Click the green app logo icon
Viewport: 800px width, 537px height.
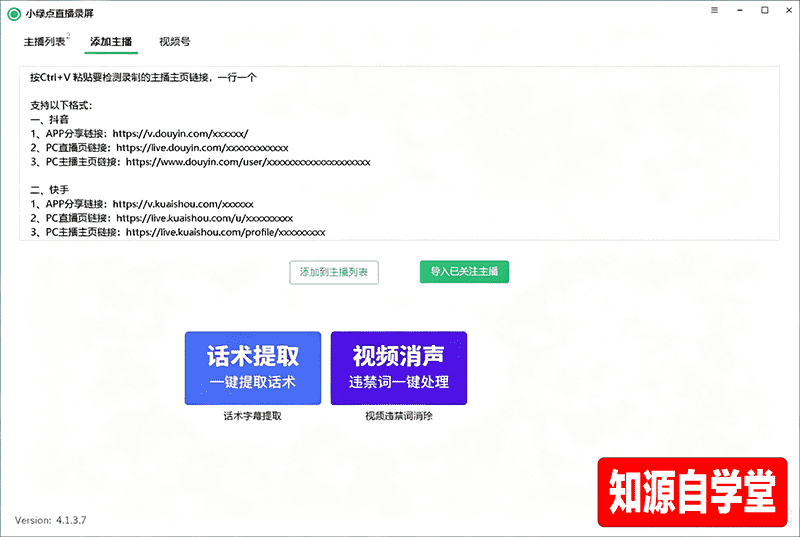pyautogui.click(x=14, y=14)
